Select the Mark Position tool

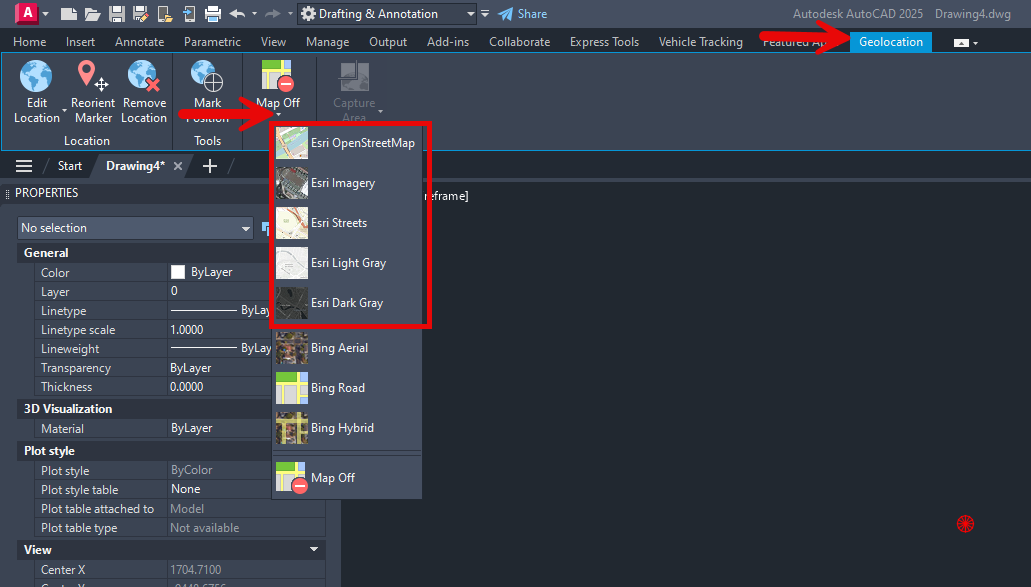click(208, 92)
